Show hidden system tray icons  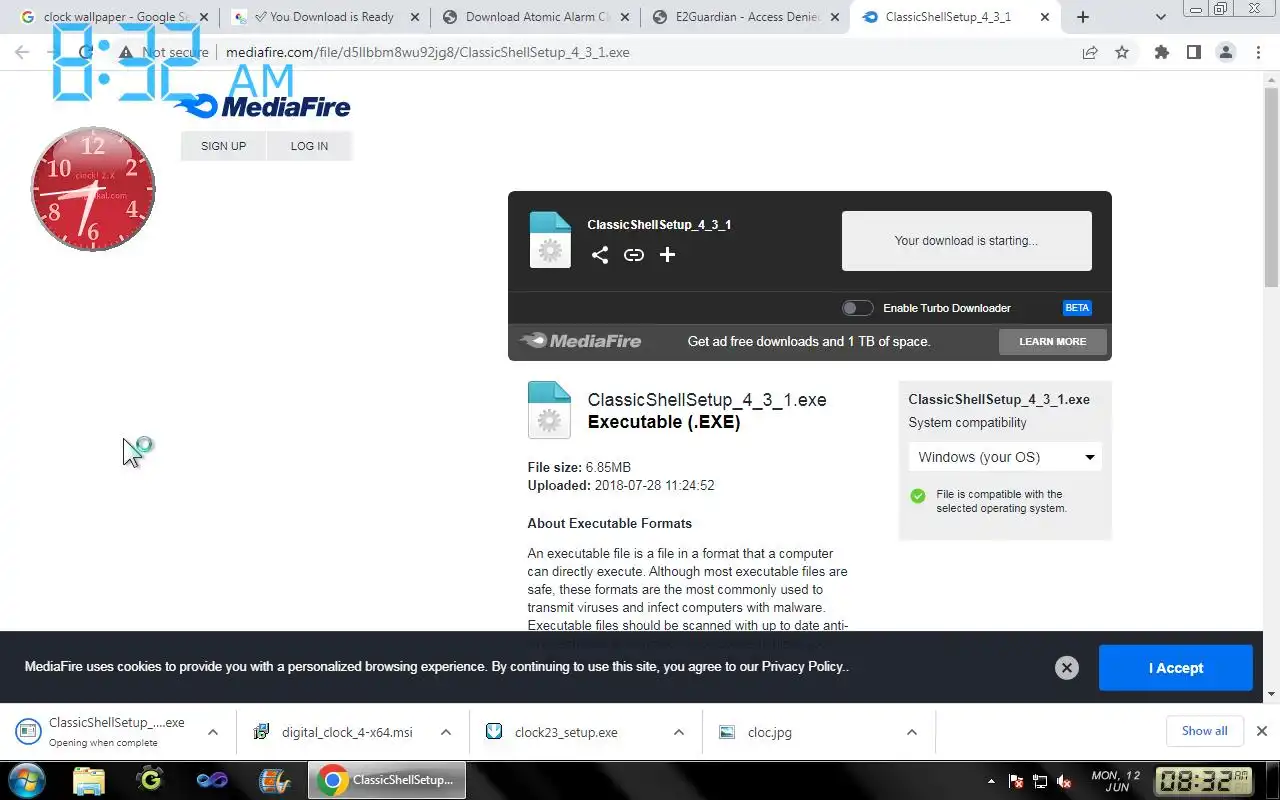coord(991,781)
